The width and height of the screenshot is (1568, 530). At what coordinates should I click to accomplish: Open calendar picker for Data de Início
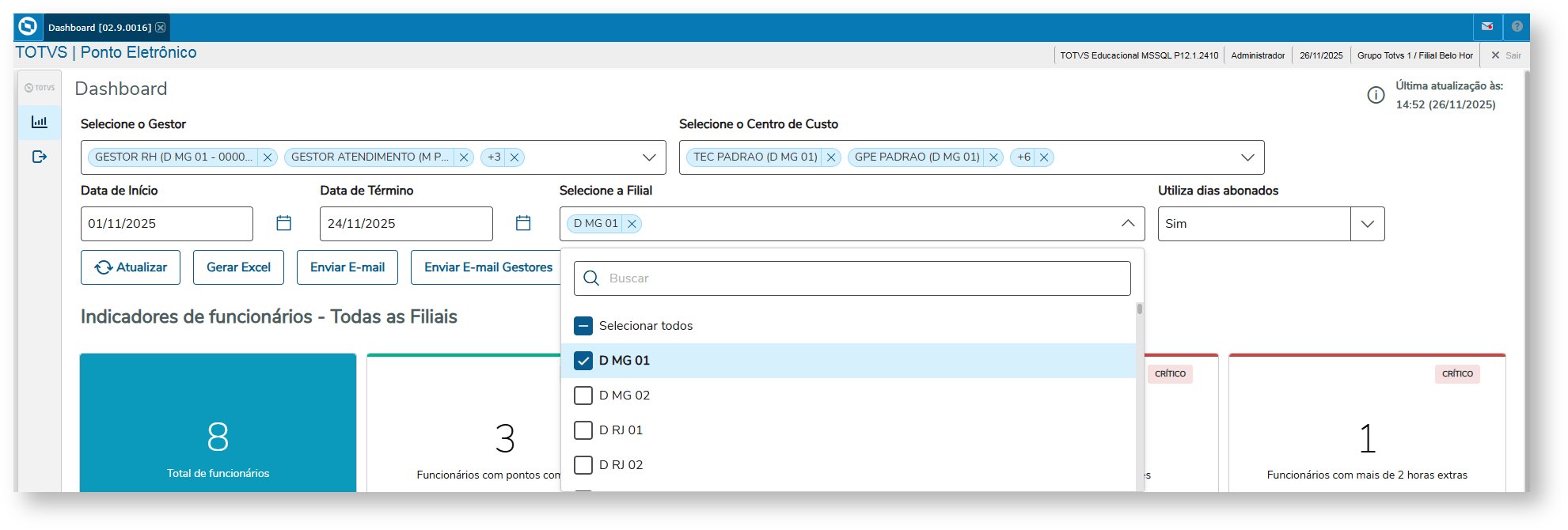[283, 224]
